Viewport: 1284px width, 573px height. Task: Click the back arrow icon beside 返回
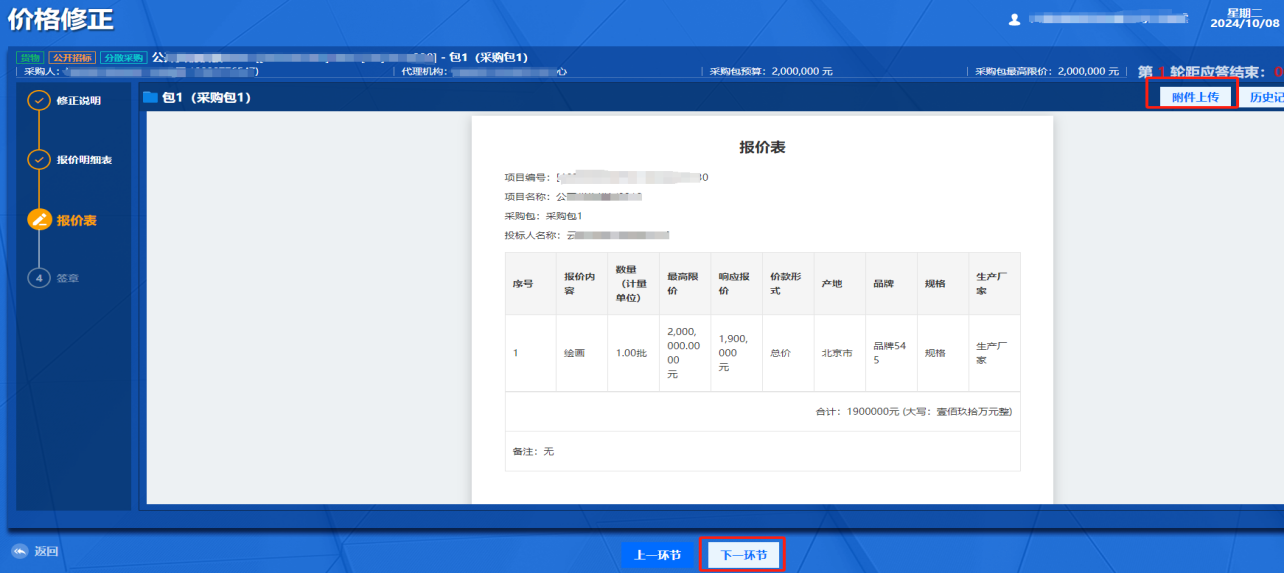19,552
